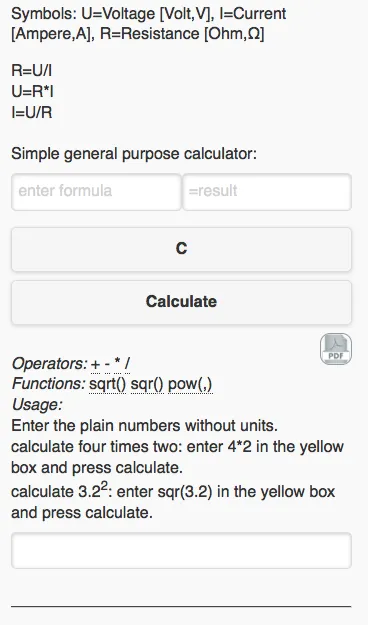Screen dimensions: 368x625
Task: Click the pow(,) function hint
Action: click(x=190, y=384)
